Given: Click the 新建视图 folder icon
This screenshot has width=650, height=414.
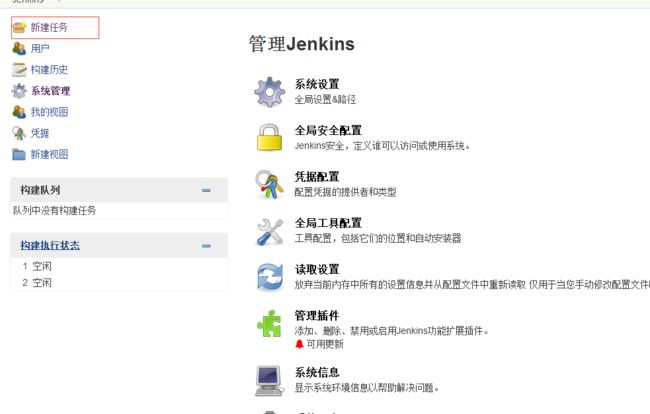Looking at the screenshot, I should pyautogui.click(x=19, y=154).
